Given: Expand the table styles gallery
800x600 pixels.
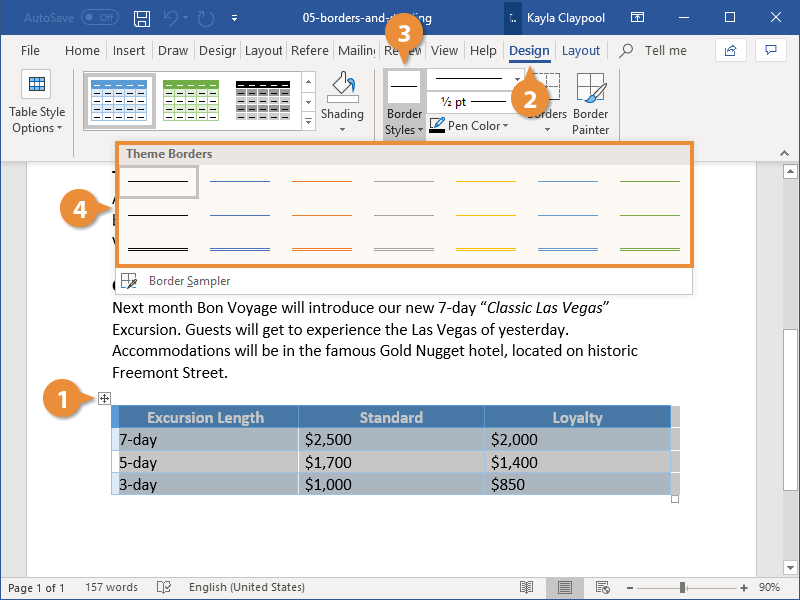Looking at the screenshot, I should (307, 120).
